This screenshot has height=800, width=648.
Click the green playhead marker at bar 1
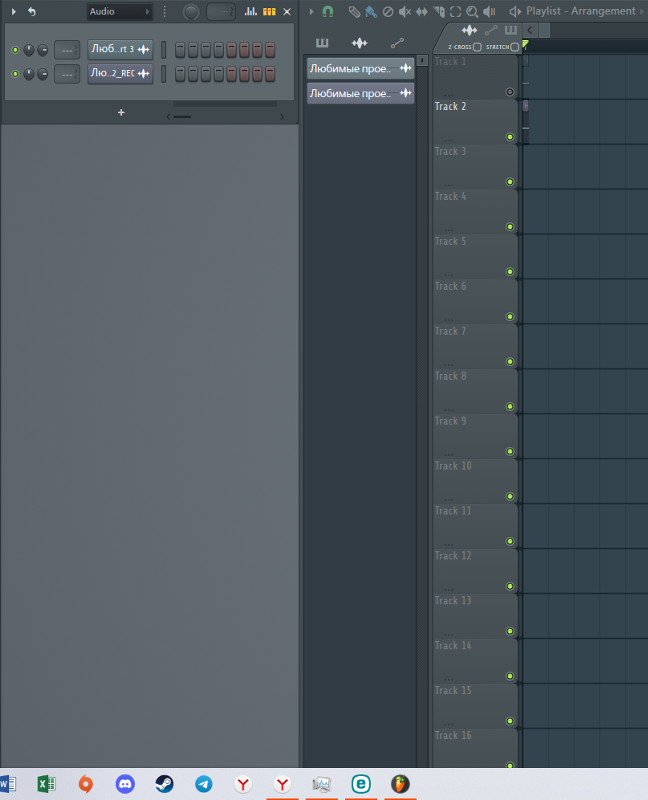[x=525, y=45]
